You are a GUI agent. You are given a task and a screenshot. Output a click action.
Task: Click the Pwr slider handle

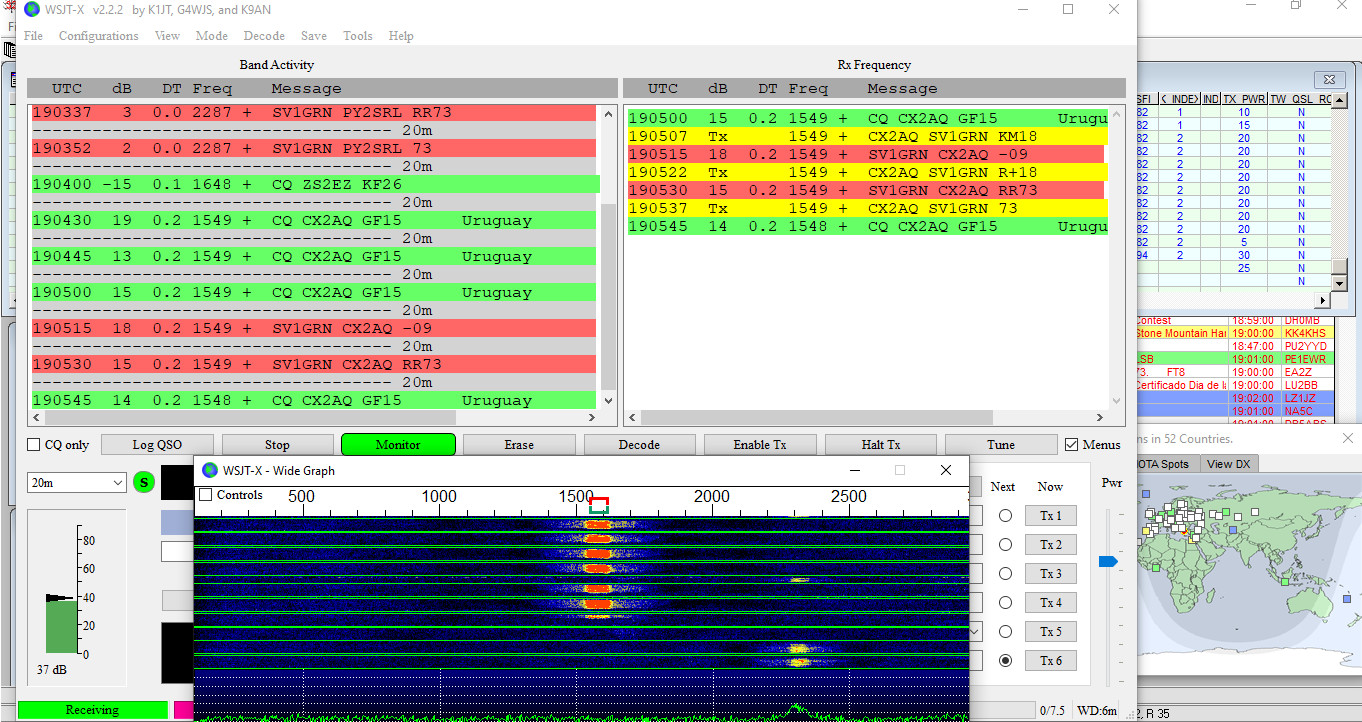(x=1107, y=562)
